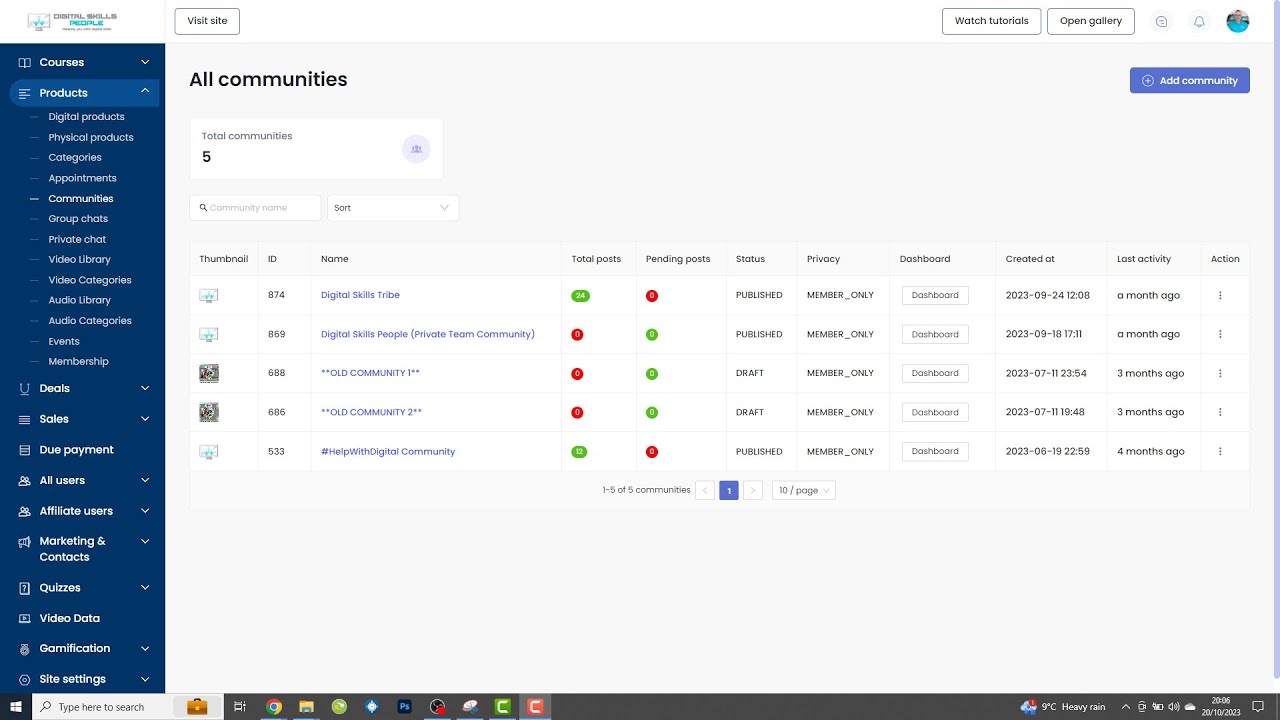Click the Quizzes icon in sidebar
The image size is (1280, 720).
[25, 588]
